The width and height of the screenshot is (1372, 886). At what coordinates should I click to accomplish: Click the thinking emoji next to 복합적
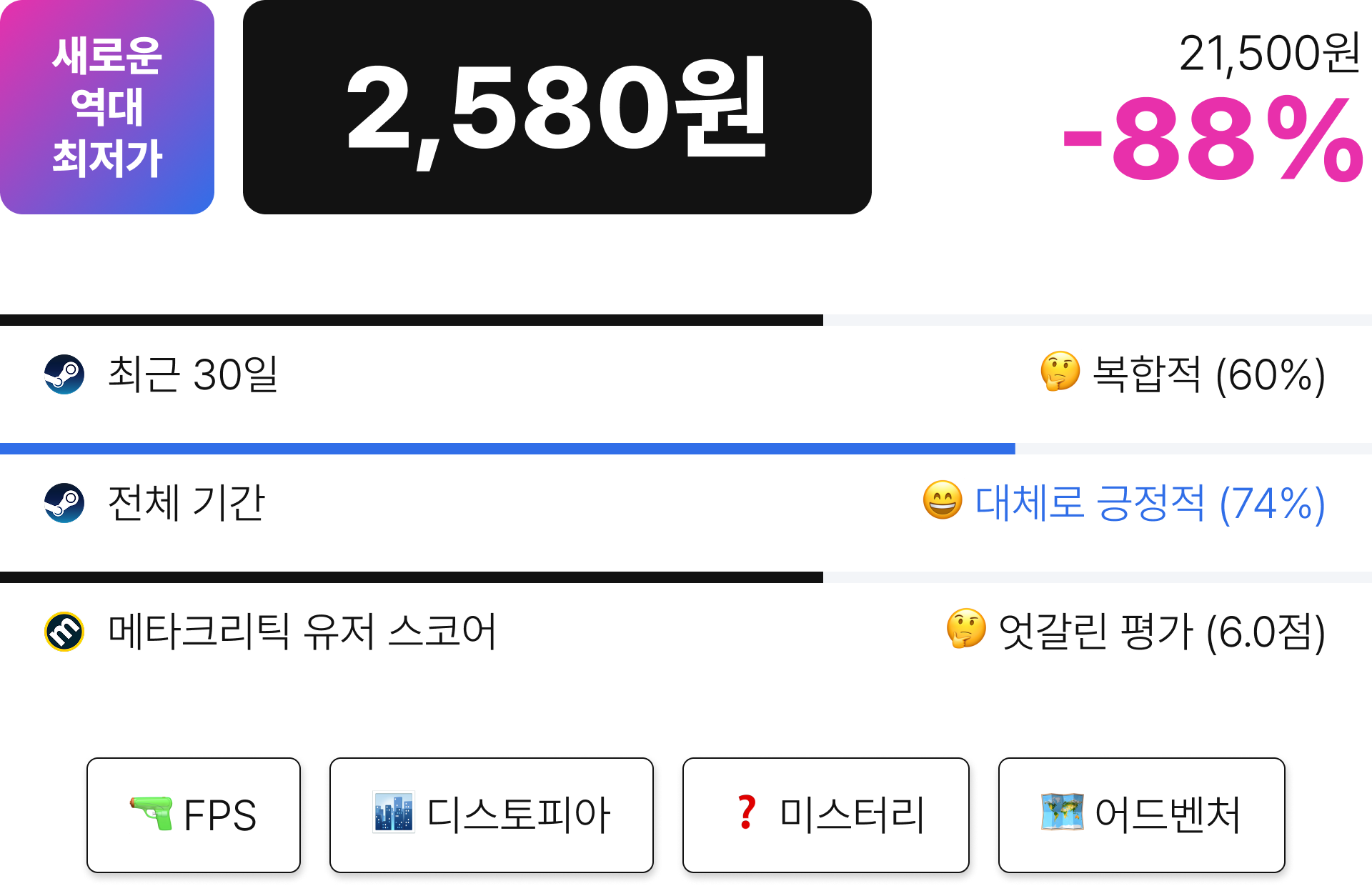pos(1060,371)
